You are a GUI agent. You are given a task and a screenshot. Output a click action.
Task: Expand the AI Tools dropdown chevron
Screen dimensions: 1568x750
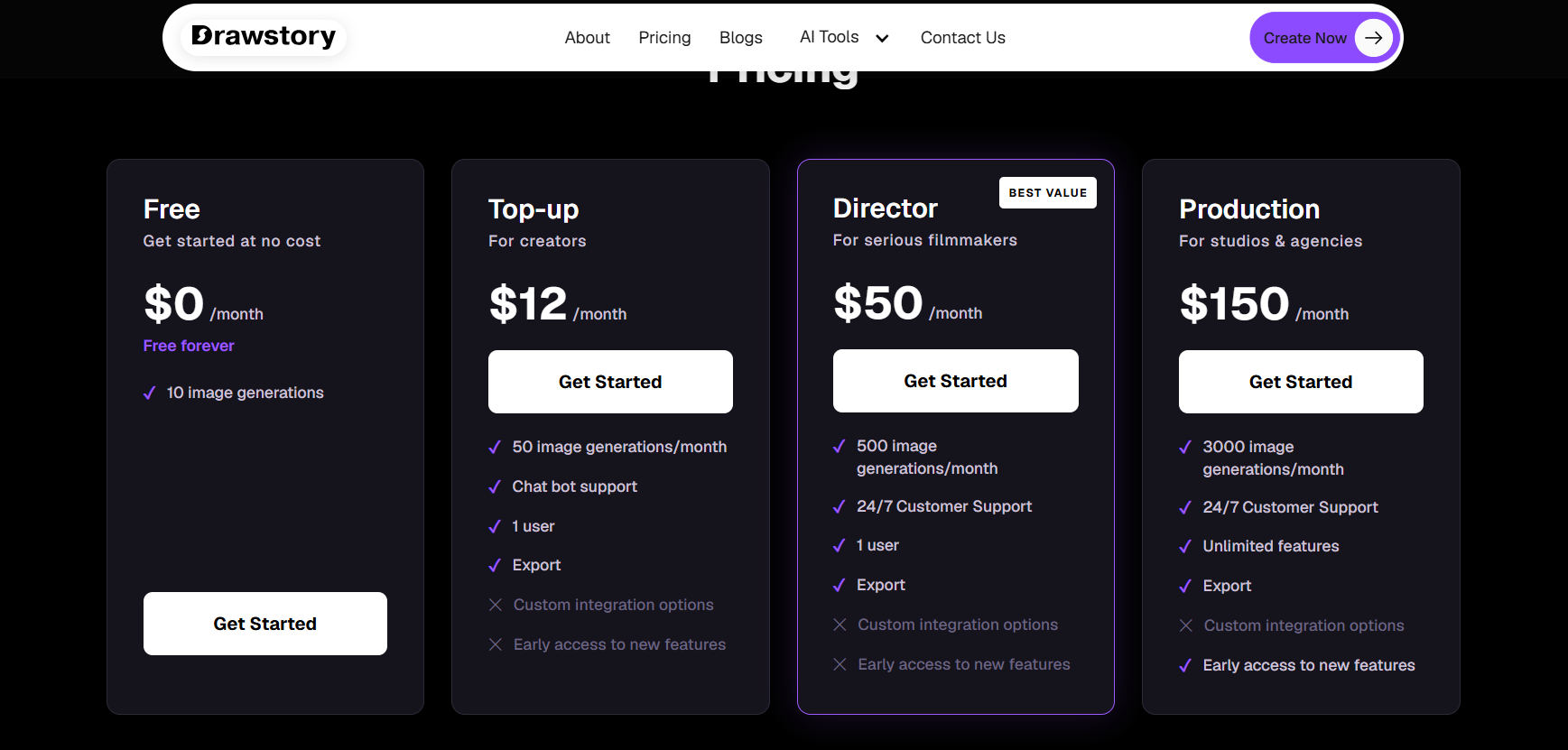tap(882, 38)
